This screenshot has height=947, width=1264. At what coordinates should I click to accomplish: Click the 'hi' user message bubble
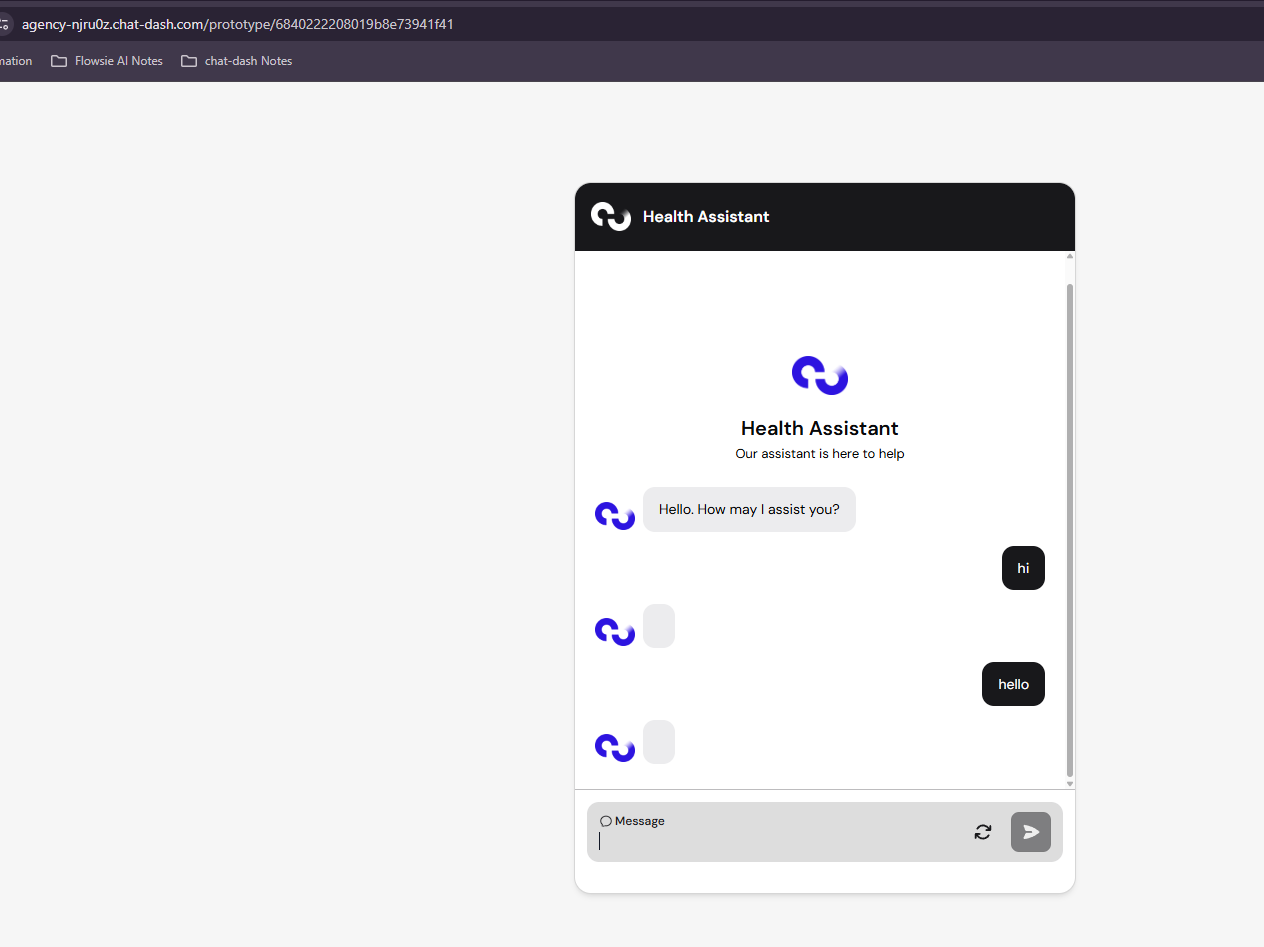(x=1023, y=568)
